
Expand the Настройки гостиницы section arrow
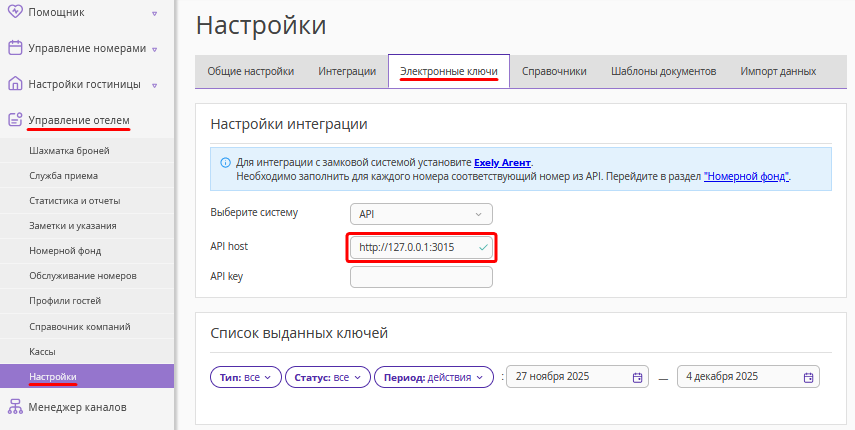154,85
